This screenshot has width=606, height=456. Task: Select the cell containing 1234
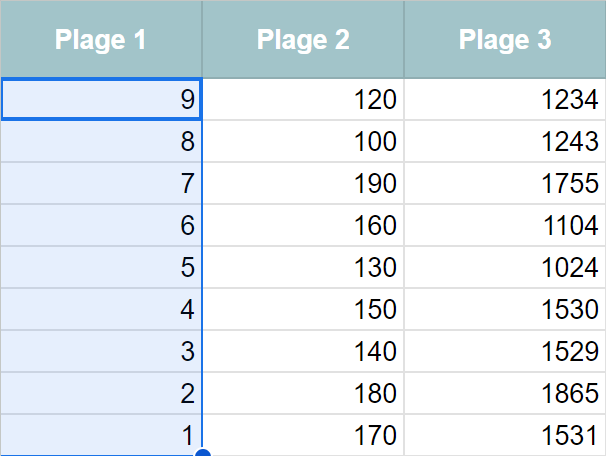[x=505, y=99]
